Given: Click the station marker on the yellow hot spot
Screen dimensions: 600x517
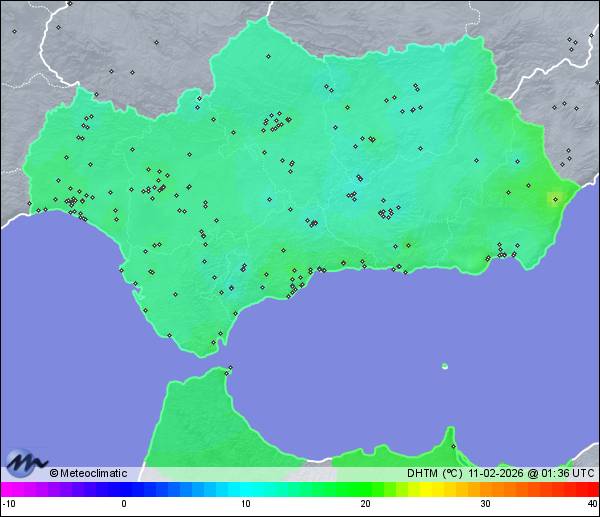Looking at the screenshot, I should [x=555, y=198].
